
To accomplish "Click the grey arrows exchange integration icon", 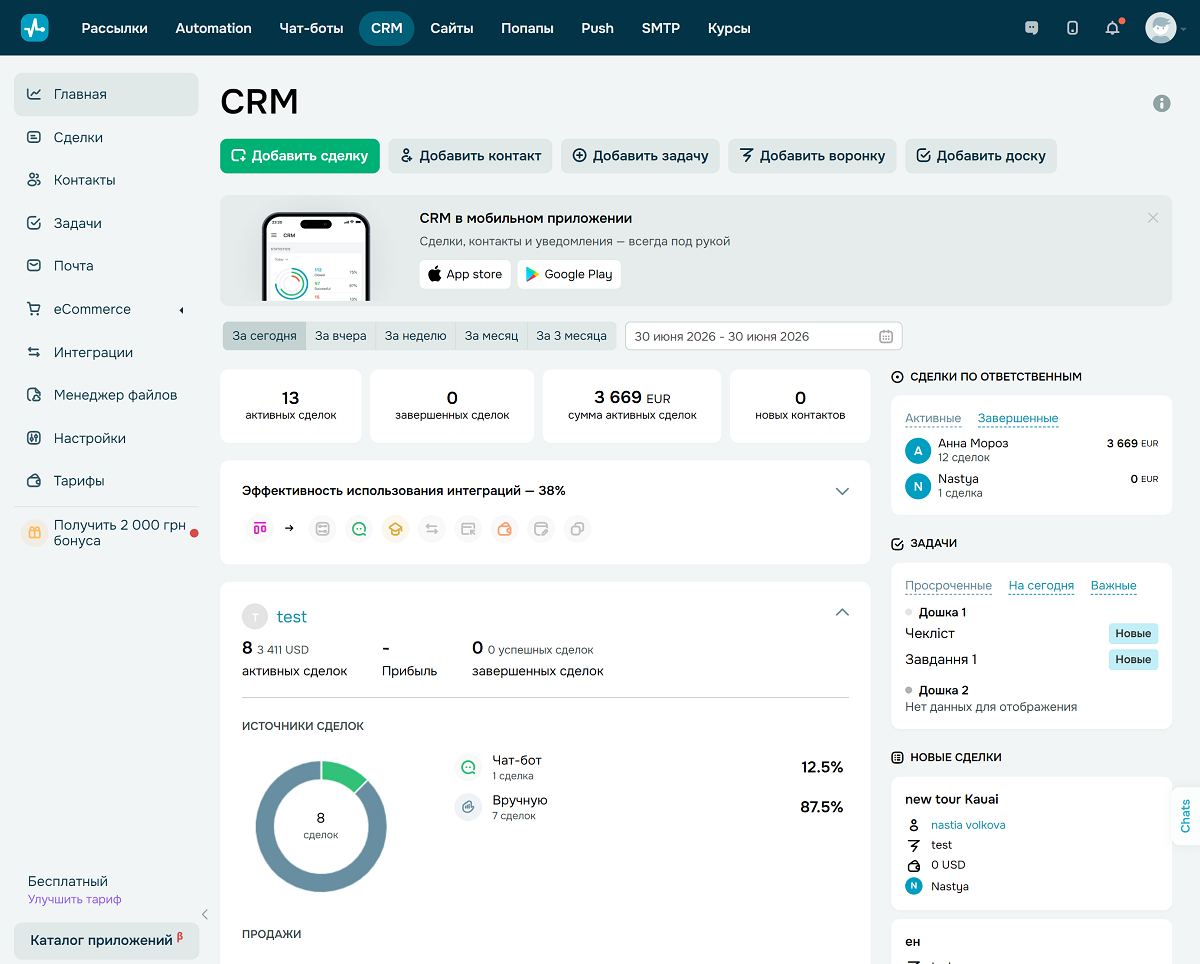I will tap(431, 529).
